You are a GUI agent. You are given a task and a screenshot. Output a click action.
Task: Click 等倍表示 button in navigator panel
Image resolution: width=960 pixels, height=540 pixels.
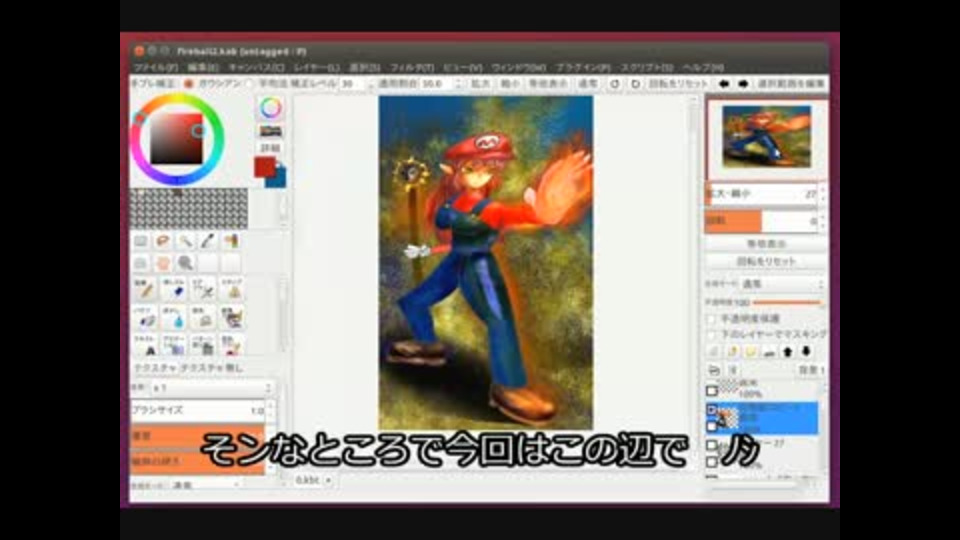tap(766, 244)
